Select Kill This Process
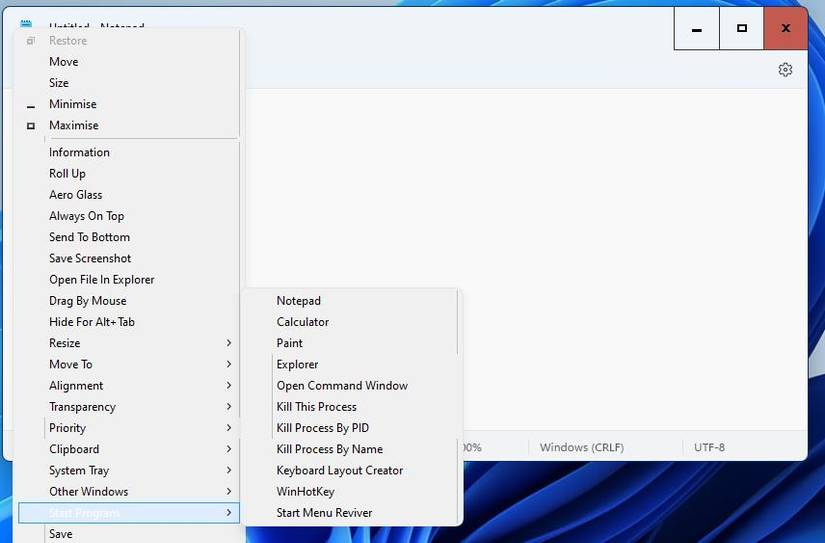The image size is (825, 543). [351, 407]
